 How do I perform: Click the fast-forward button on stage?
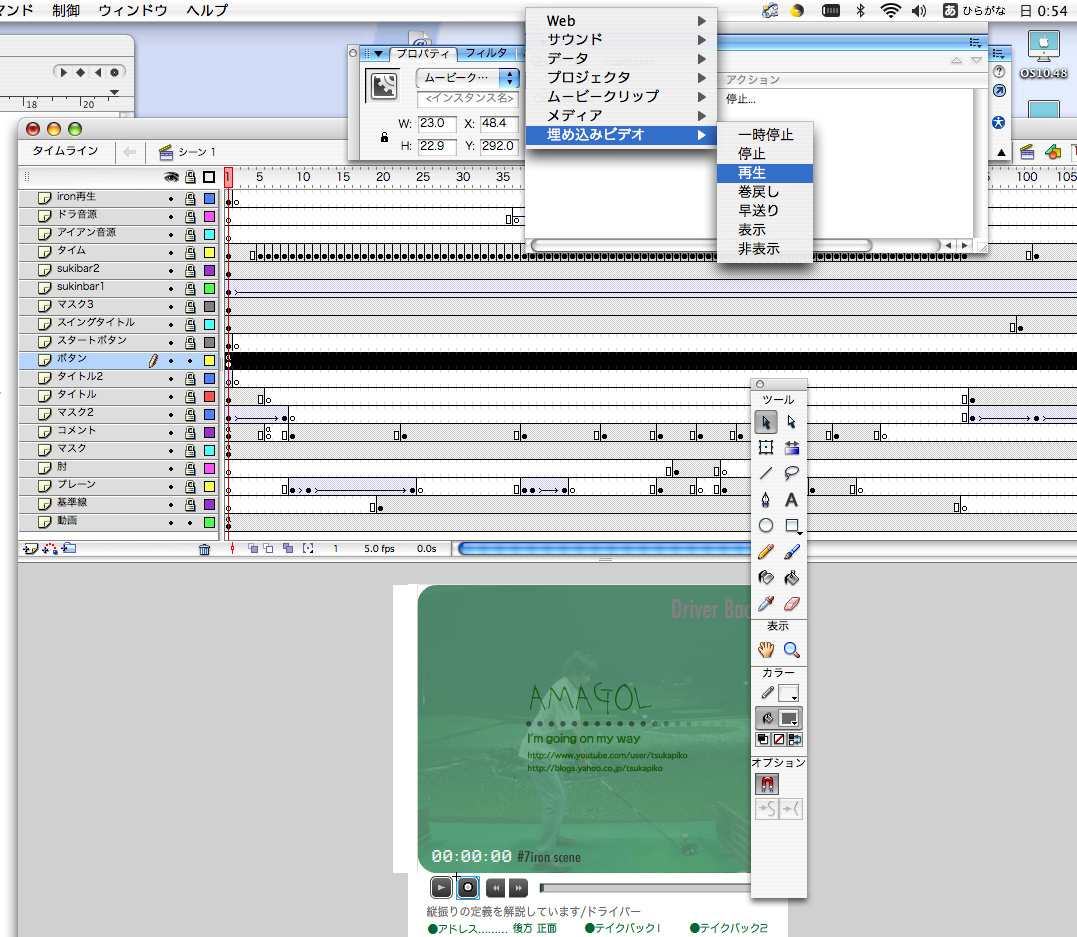[518, 888]
